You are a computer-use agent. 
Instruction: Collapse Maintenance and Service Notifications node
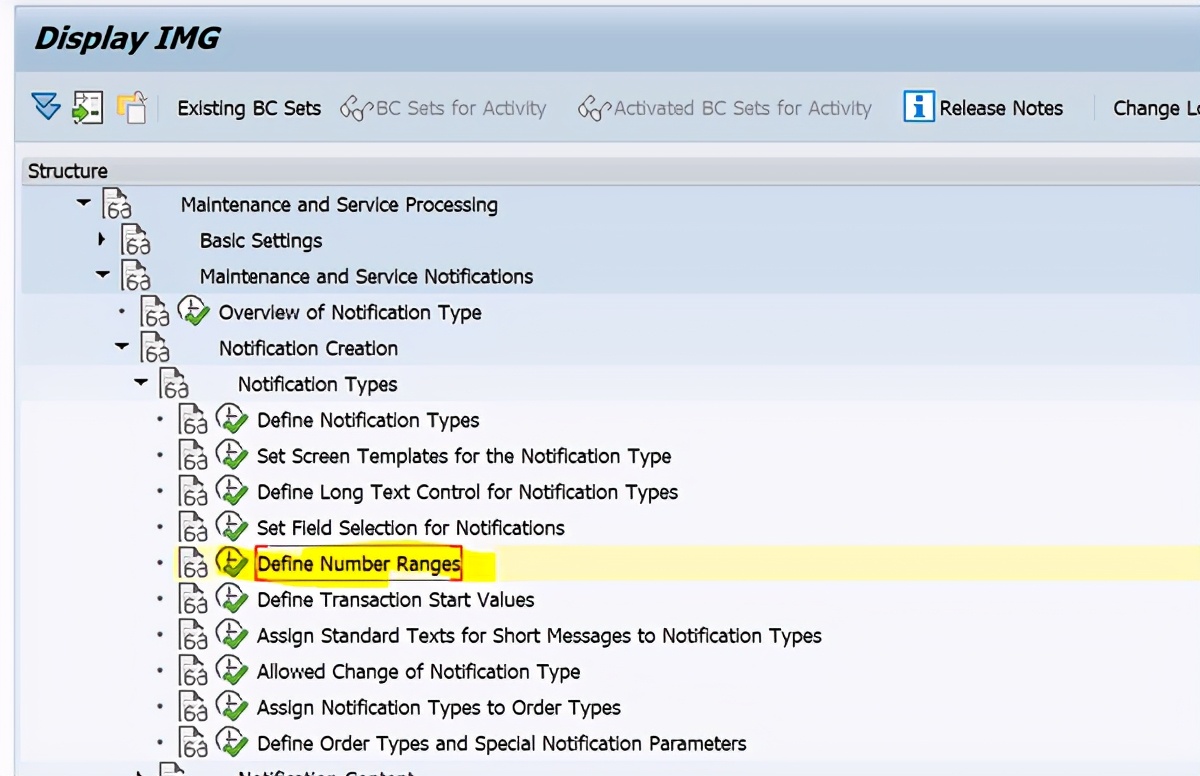[102, 275]
